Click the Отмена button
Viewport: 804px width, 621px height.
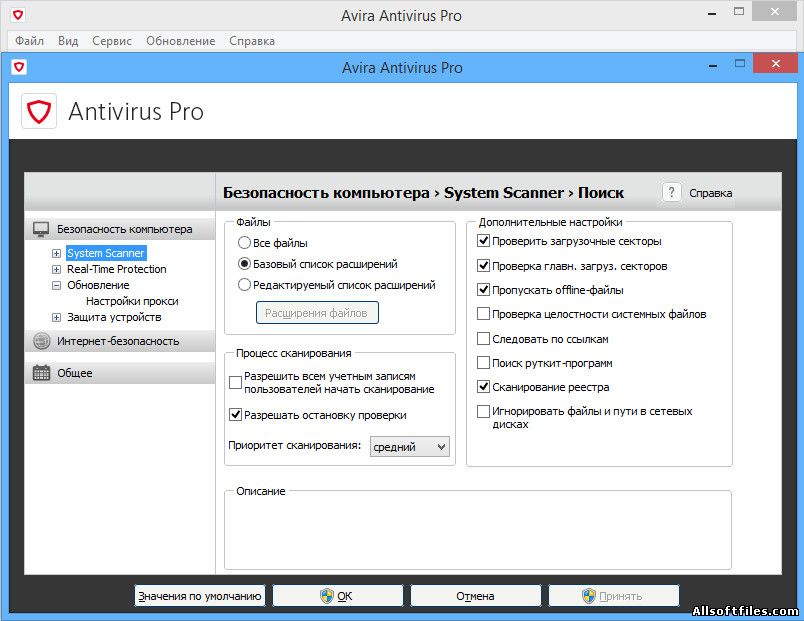click(475, 596)
